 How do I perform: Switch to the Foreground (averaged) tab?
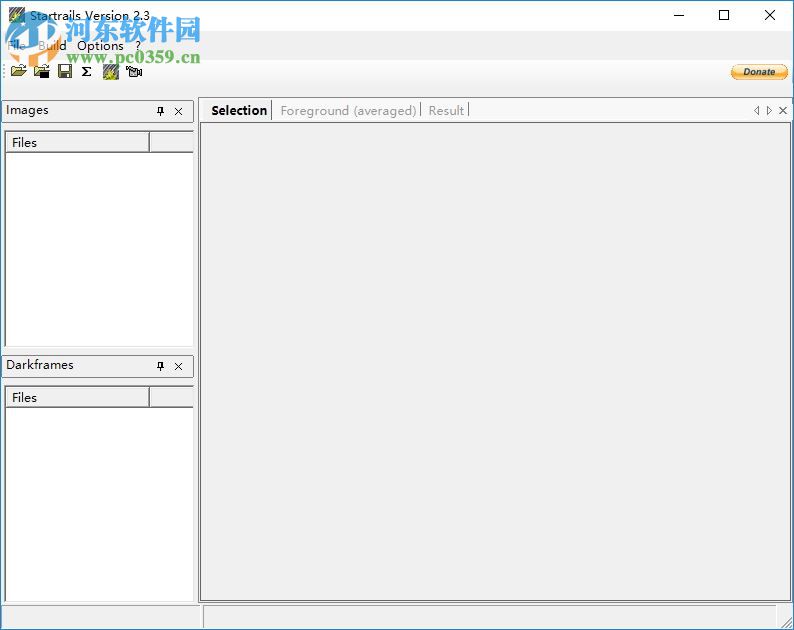348,110
